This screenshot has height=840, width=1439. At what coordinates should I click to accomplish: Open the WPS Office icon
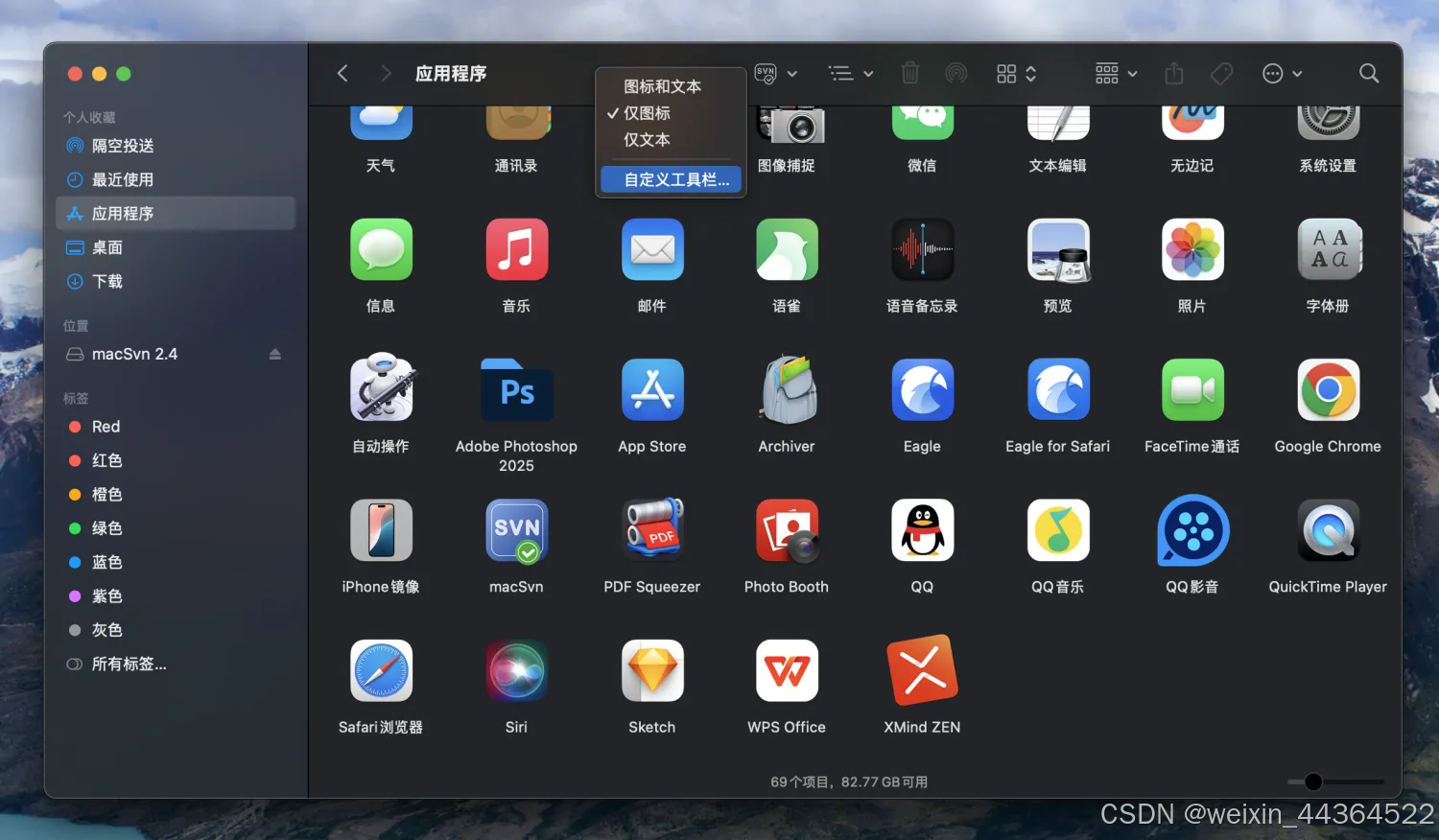coord(787,671)
